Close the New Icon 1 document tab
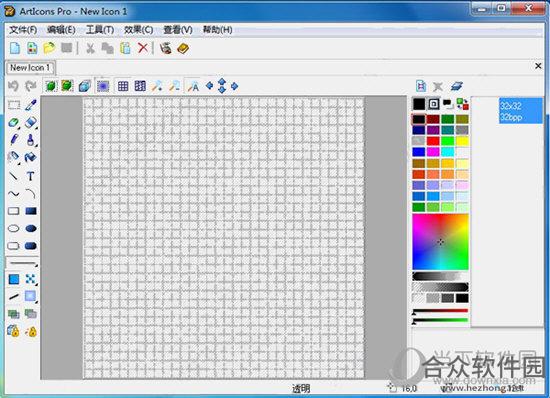The height and width of the screenshot is (398, 550). [538, 66]
